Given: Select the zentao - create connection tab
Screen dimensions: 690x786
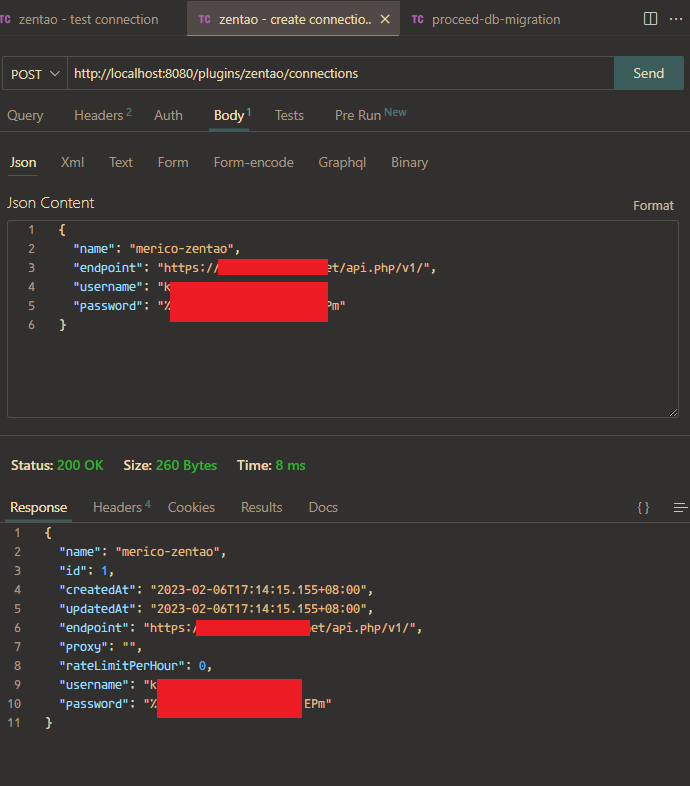Looking at the screenshot, I should [295, 20].
